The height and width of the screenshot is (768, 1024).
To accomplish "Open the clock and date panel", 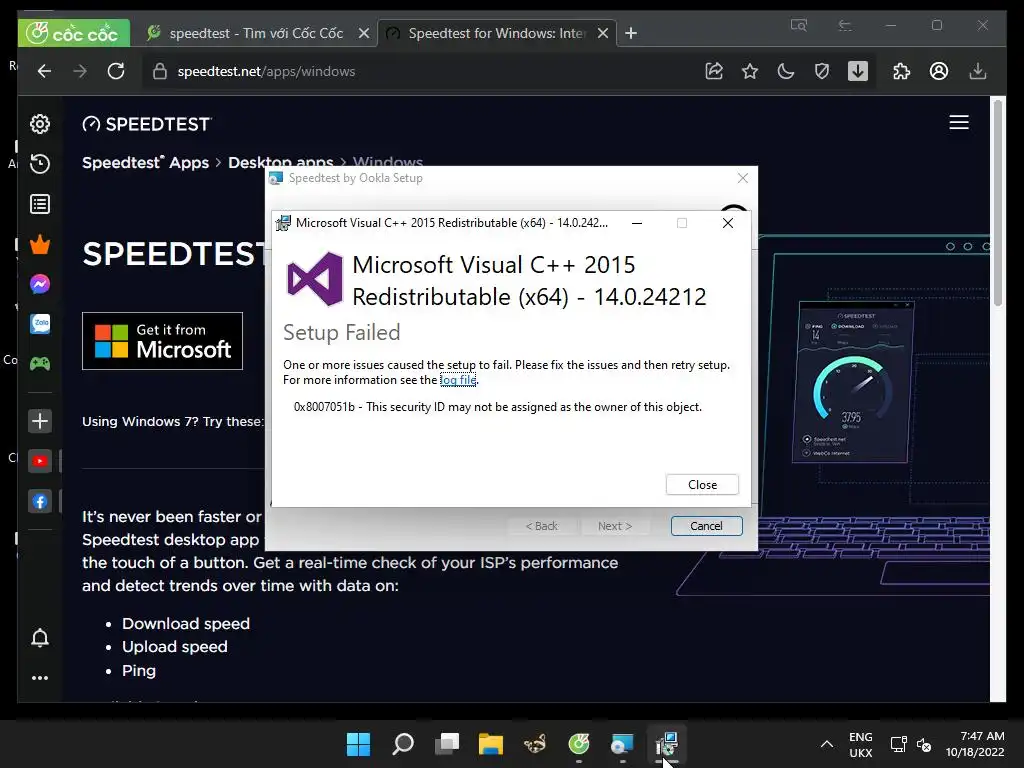I will (x=974, y=744).
